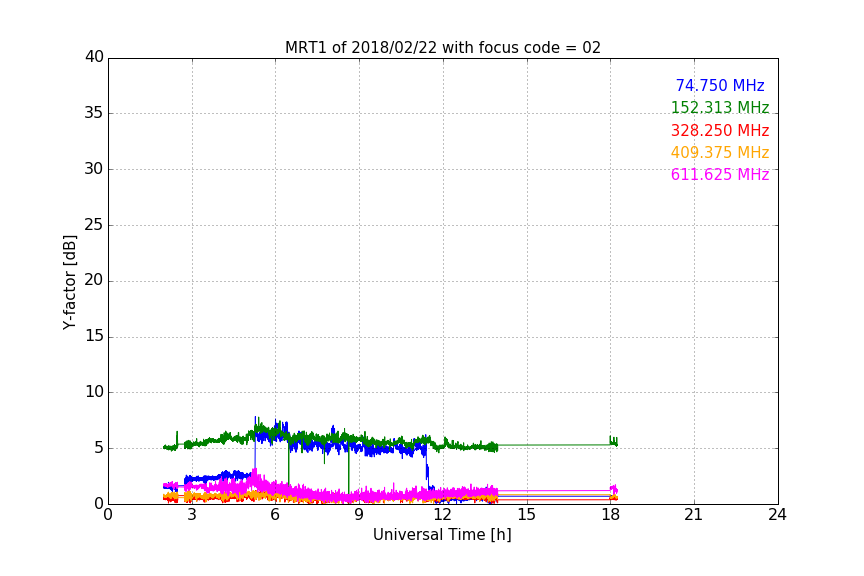Image resolution: width=864 pixels, height=576 pixels.
Task: Select the 74.750 MHz legend label
Action: coord(720,86)
